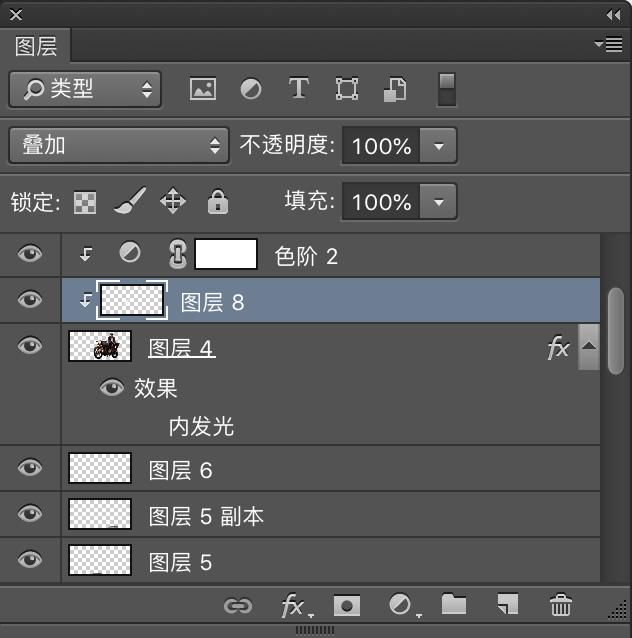The image size is (632, 638).
Task: Click the panel bottom resize grip
Action: coord(315,630)
